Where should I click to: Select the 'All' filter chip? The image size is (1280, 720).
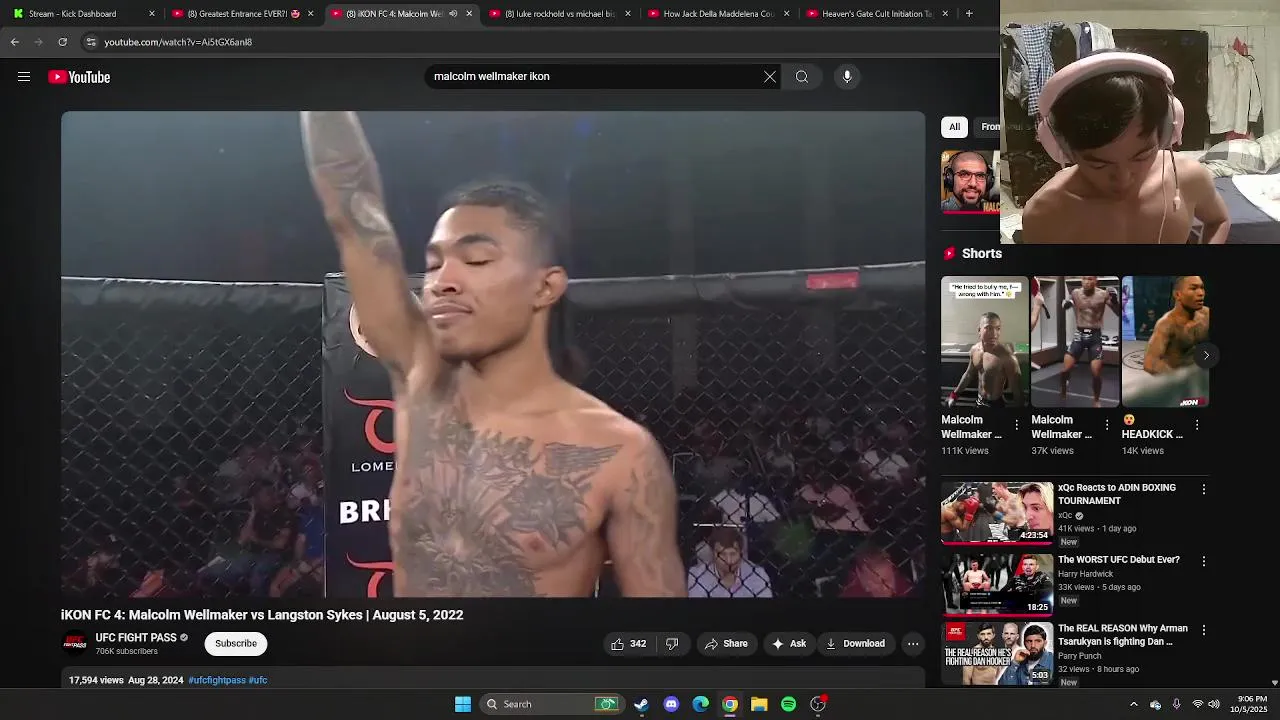pyautogui.click(x=954, y=127)
